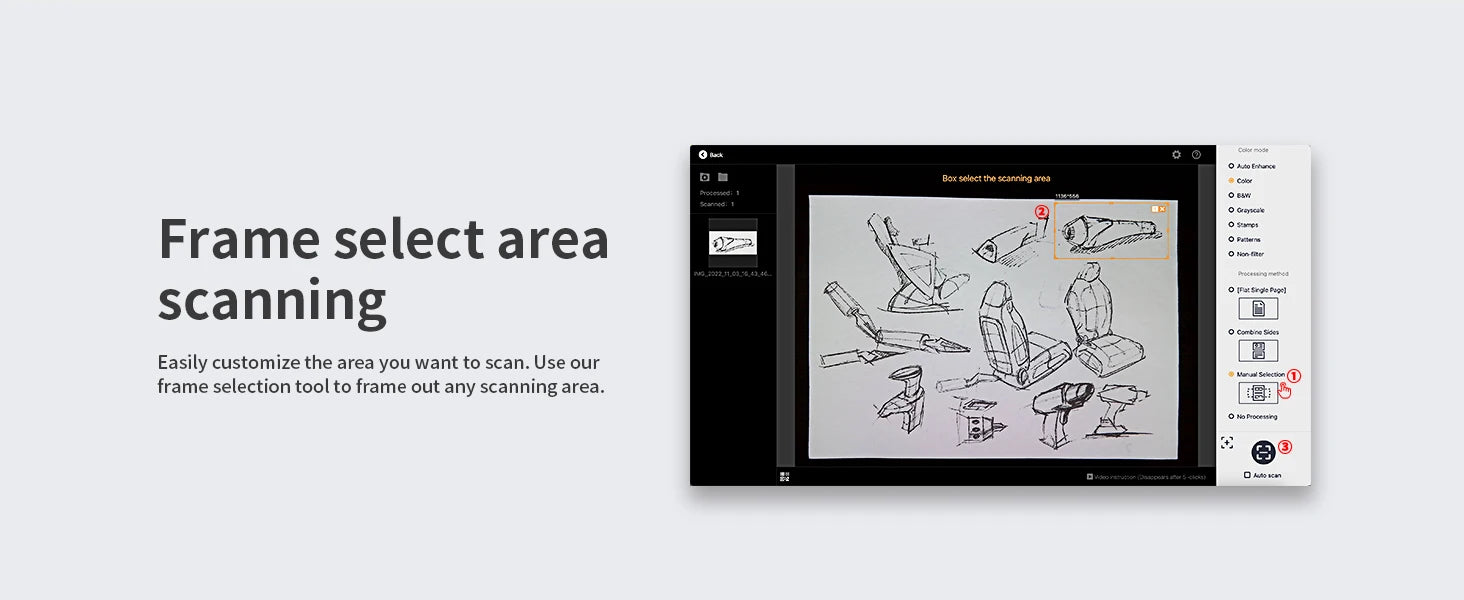Click the Flat Single Page icon box
The height and width of the screenshot is (600, 1464).
coord(1258,308)
